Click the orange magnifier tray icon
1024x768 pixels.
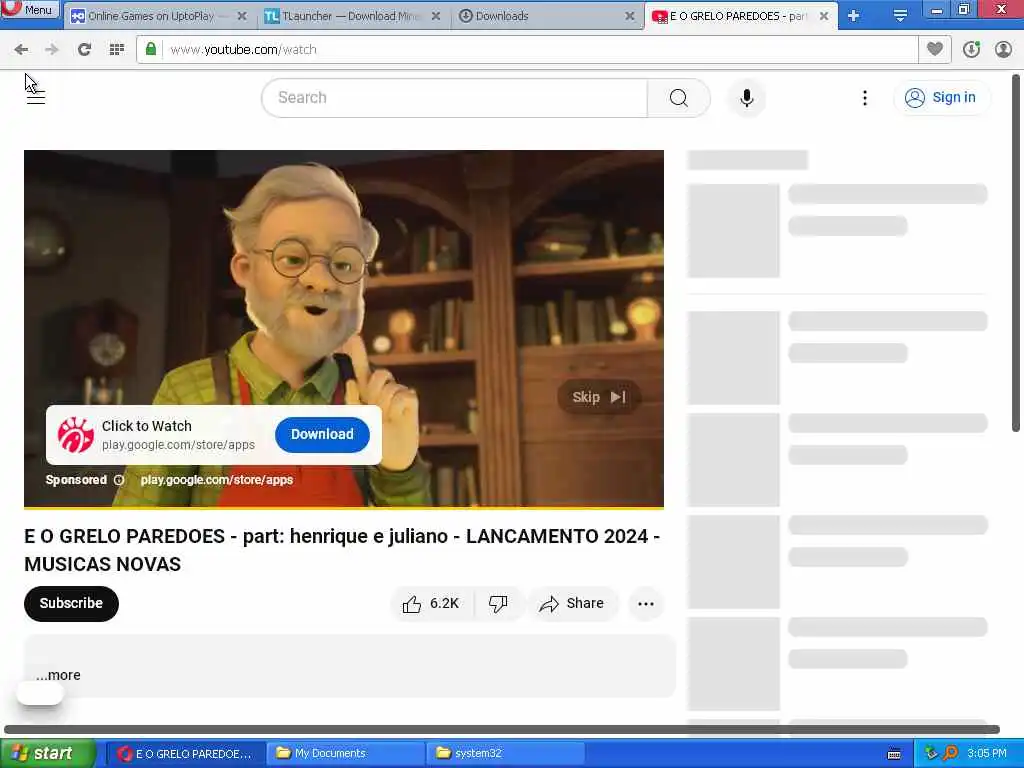(x=950, y=754)
